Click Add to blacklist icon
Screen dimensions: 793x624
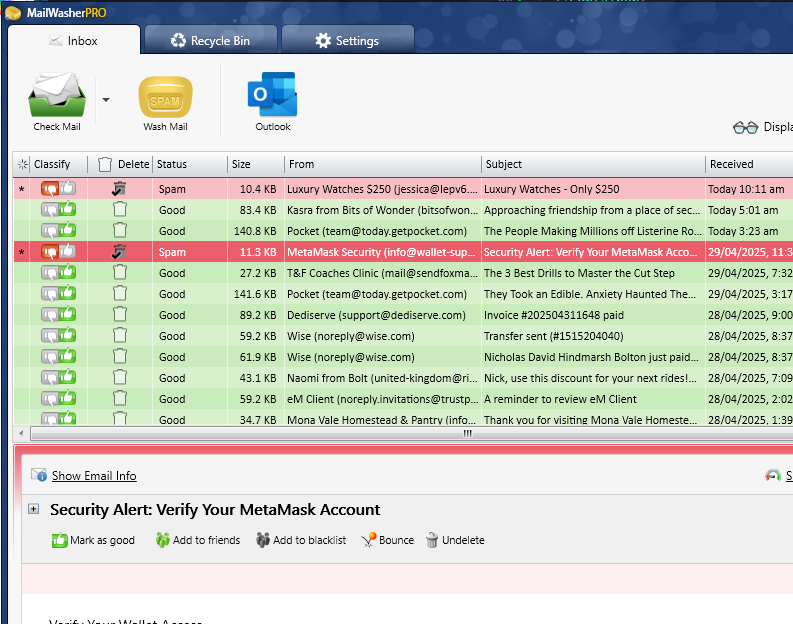[263, 540]
